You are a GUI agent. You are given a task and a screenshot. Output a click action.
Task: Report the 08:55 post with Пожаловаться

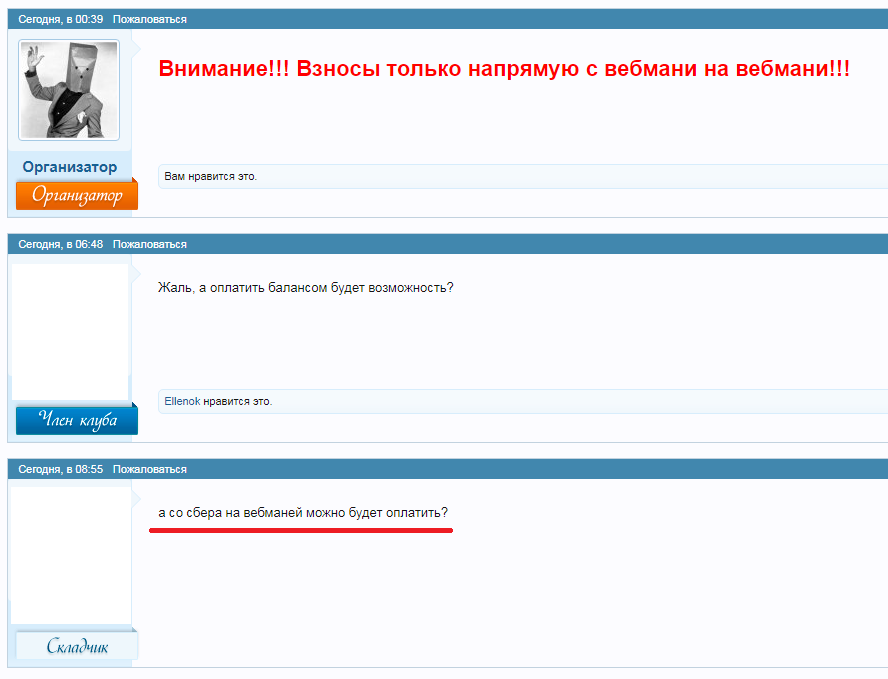coord(149,469)
